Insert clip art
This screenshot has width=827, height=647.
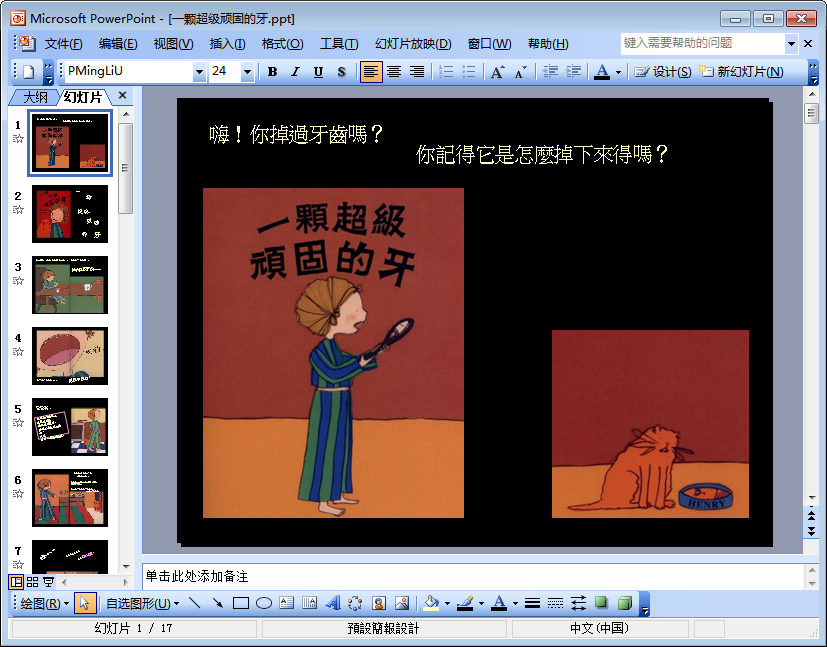pos(379,603)
